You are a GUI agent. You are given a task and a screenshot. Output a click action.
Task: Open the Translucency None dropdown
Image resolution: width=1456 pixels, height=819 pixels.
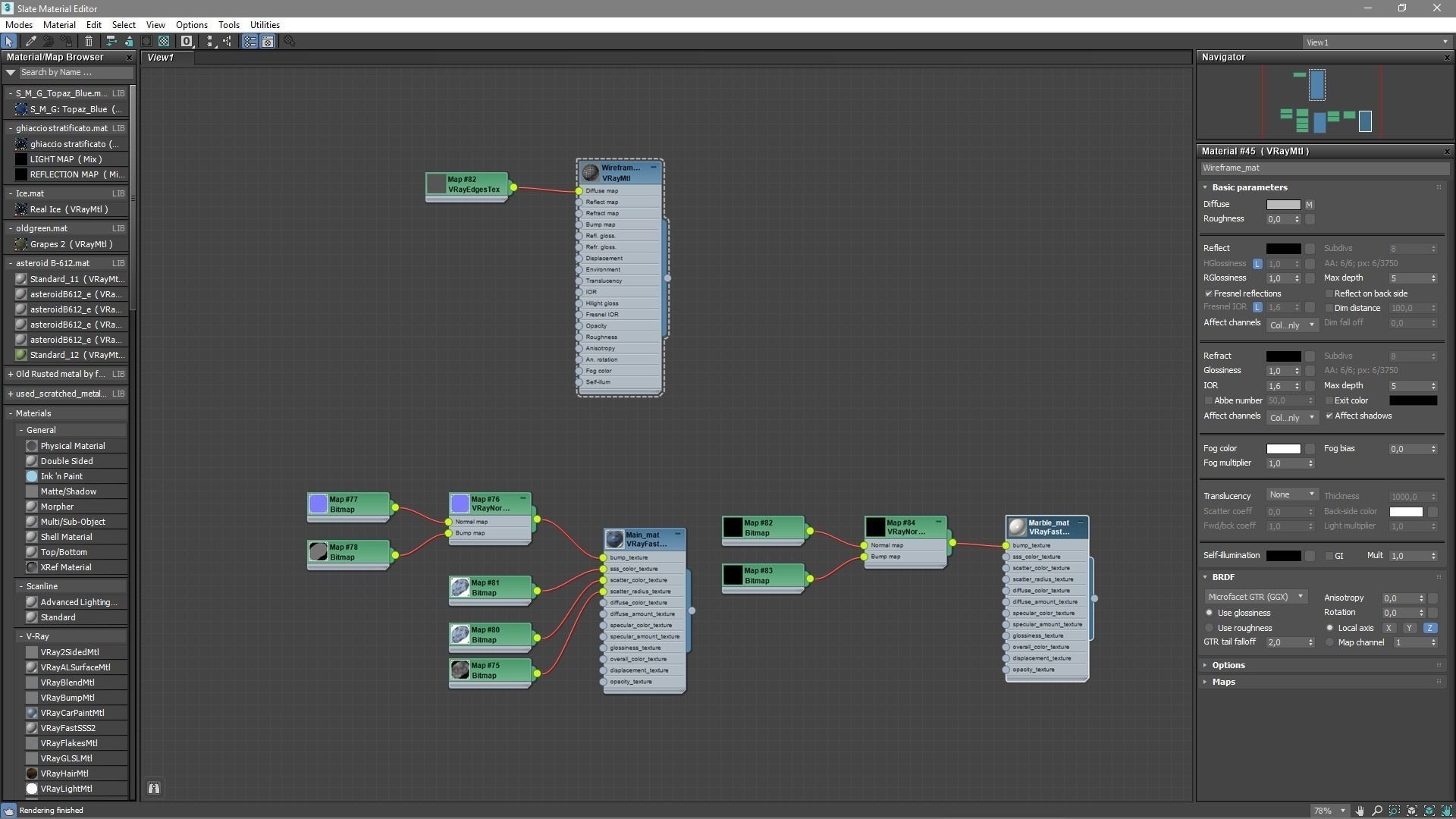(1292, 495)
